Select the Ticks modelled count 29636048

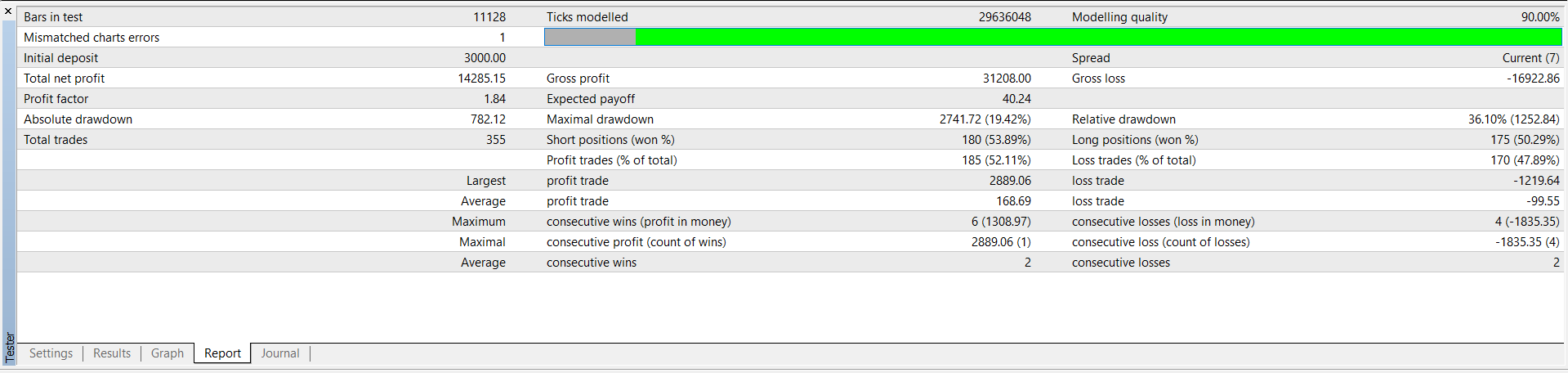(x=1004, y=17)
